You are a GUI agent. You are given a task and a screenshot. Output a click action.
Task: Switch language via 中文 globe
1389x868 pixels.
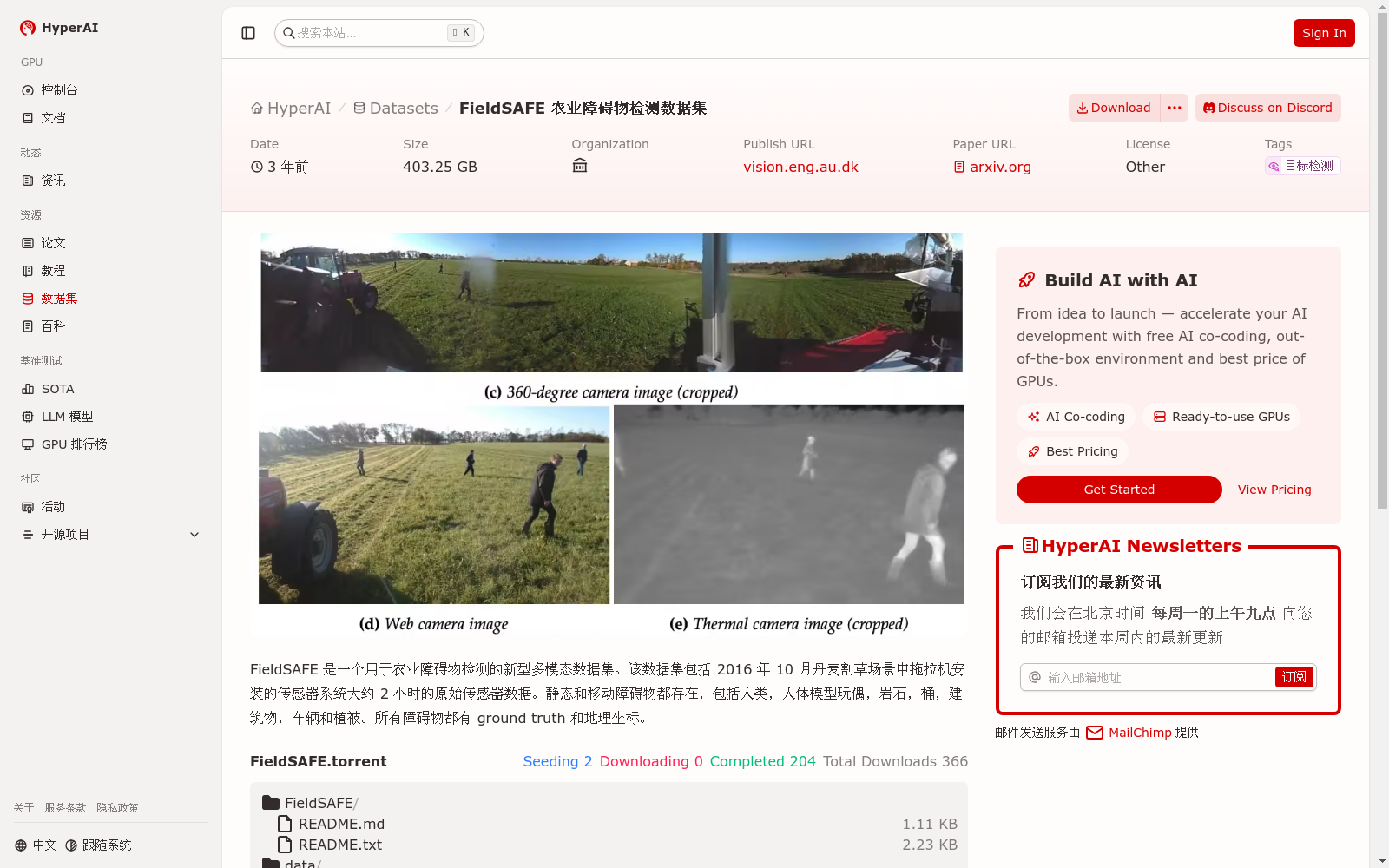coord(36,845)
